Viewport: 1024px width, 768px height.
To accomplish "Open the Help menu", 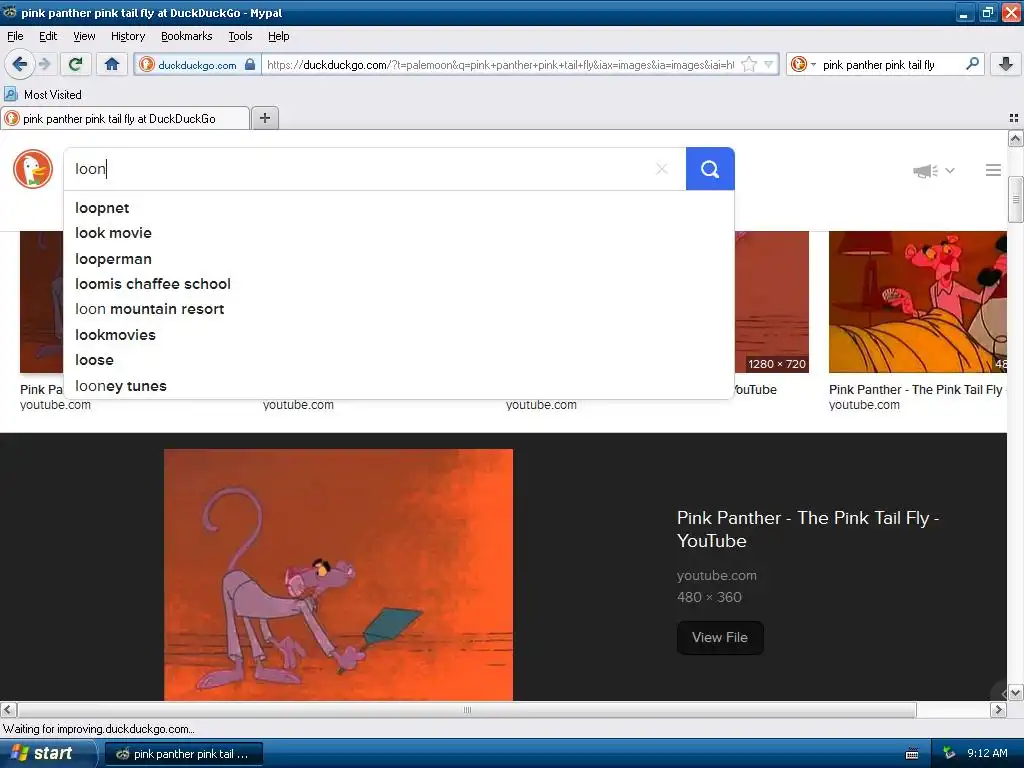I will (278, 36).
